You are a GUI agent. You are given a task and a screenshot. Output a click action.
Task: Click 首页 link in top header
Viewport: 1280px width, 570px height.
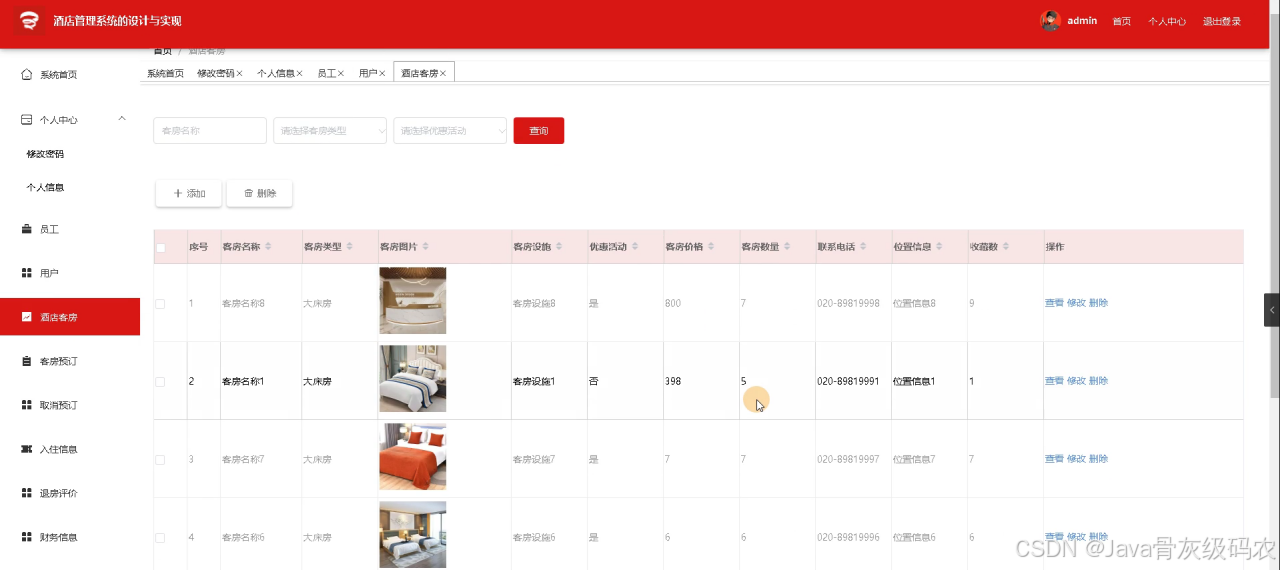(x=1122, y=21)
